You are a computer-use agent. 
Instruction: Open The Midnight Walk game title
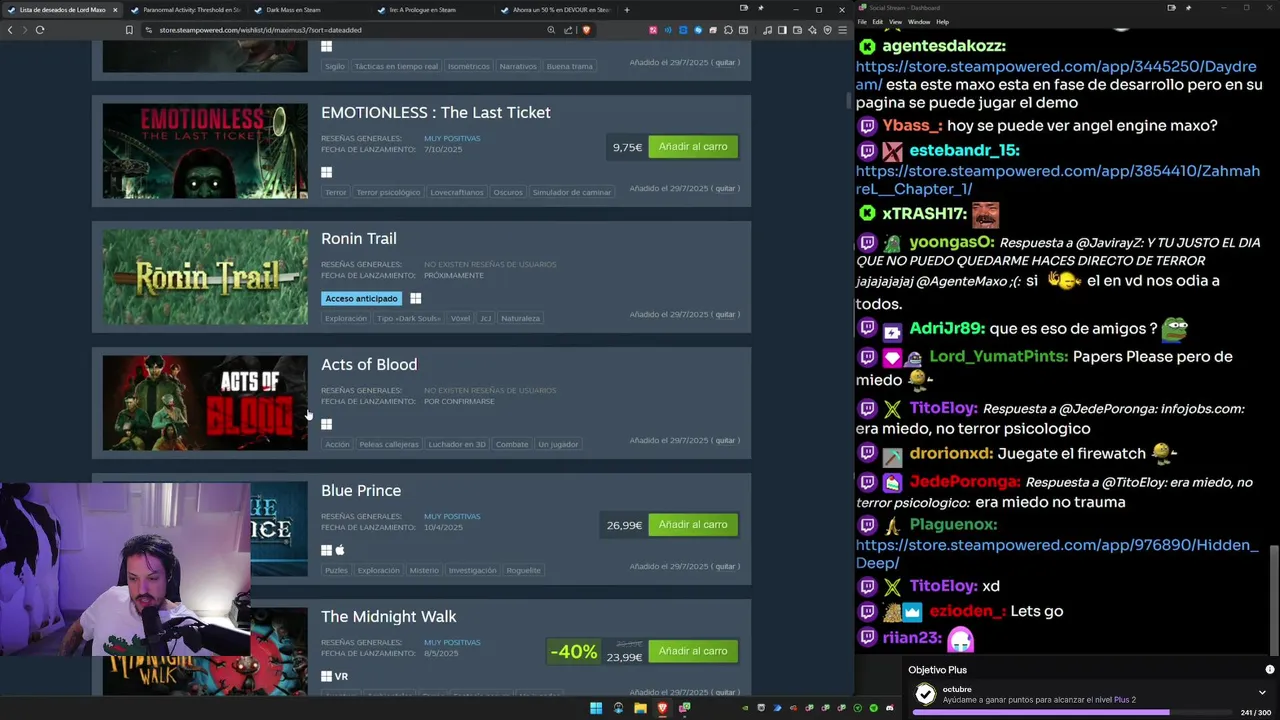click(x=389, y=616)
